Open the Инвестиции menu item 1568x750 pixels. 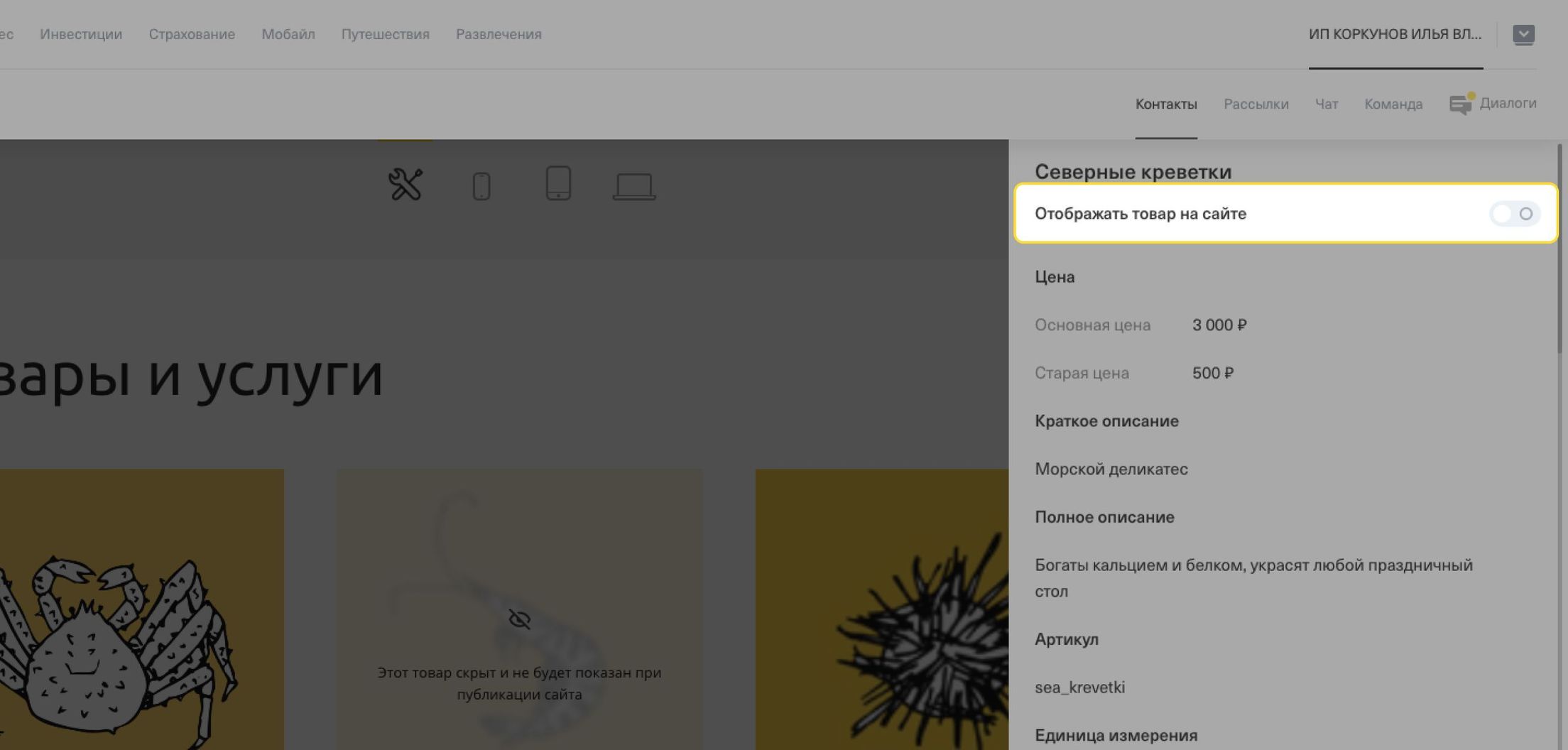pos(81,34)
